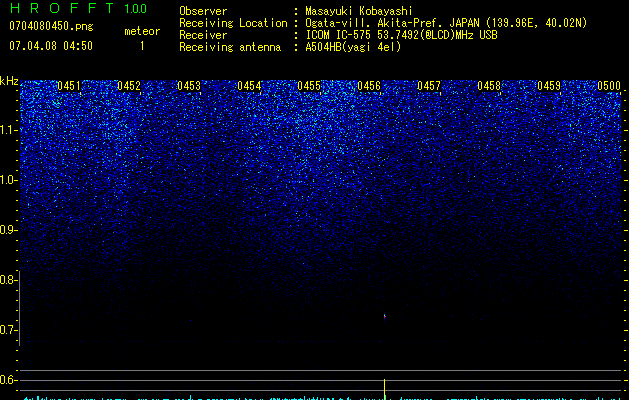Click receiver text ICOM IC-575 53.7492 MHz USB
Image resolution: width=629 pixels, height=400 pixels.
(x=401, y=35)
